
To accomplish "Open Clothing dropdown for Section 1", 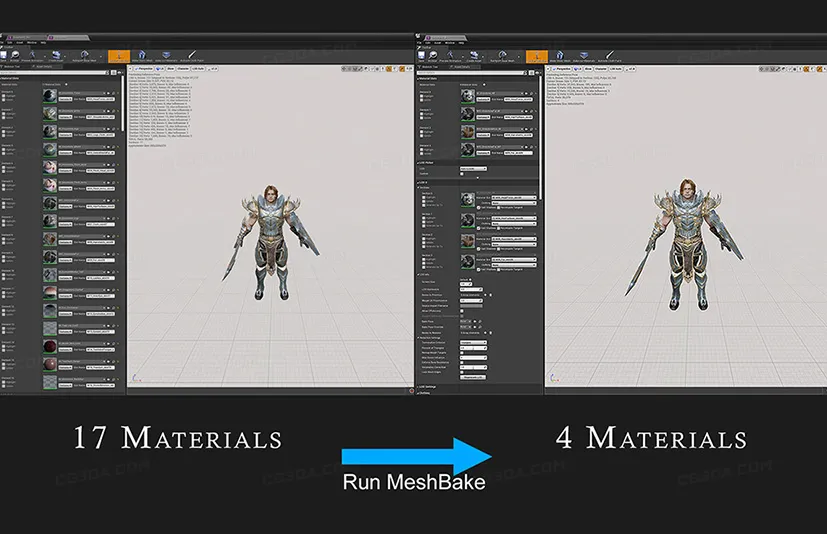I will [514, 224].
